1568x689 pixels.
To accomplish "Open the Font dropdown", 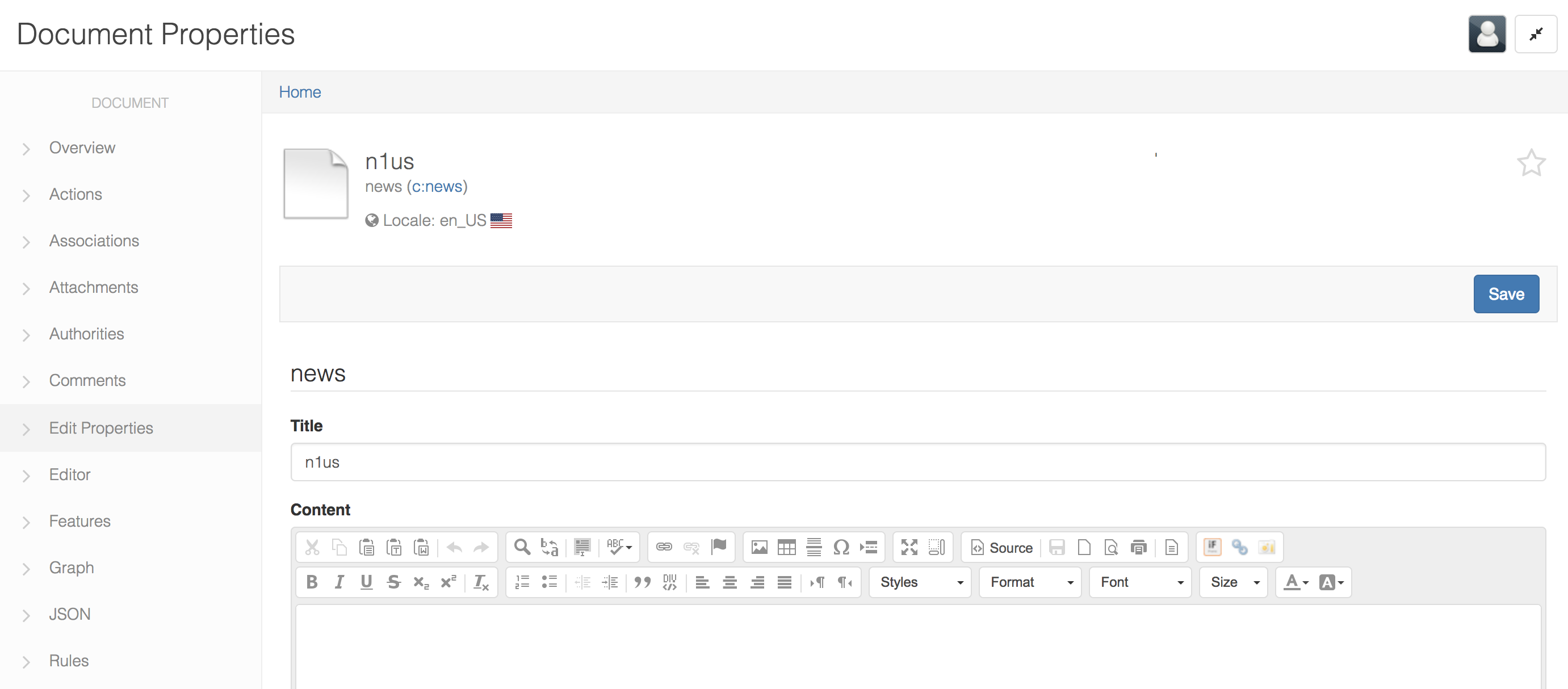I will click(x=1140, y=582).
